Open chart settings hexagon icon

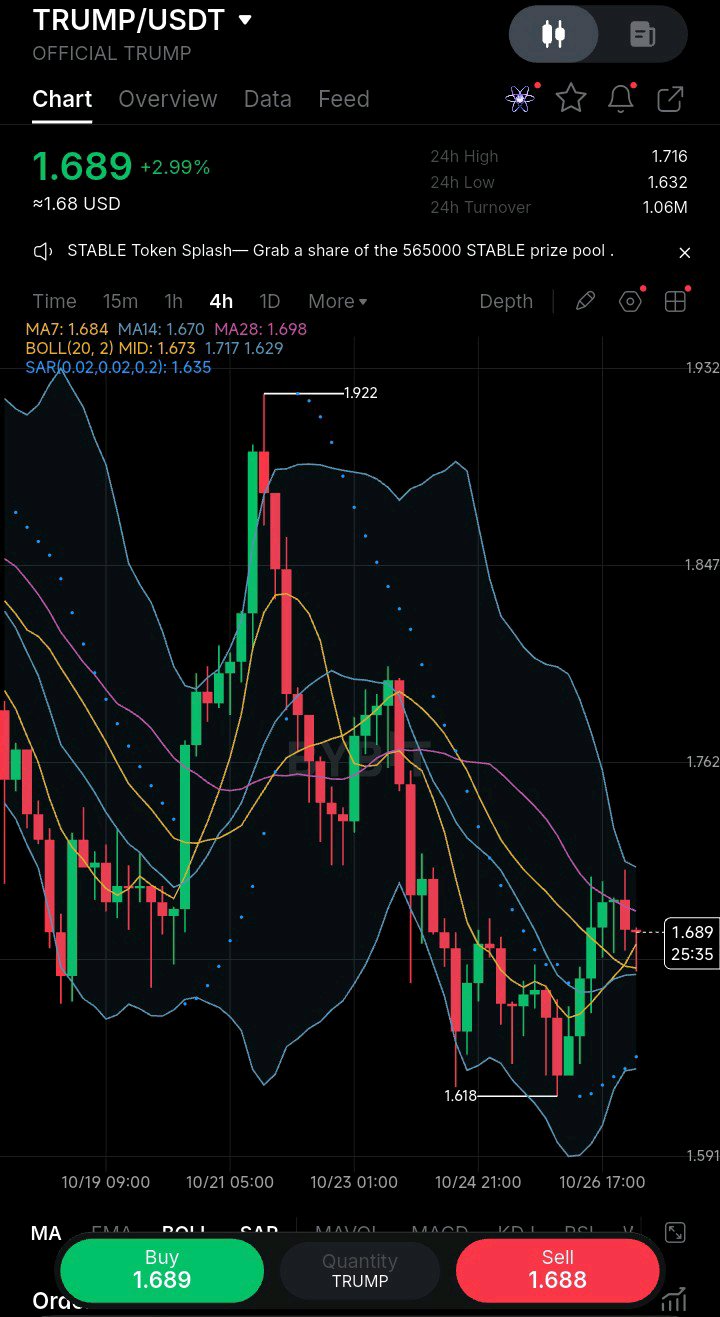tap(630, 301)
